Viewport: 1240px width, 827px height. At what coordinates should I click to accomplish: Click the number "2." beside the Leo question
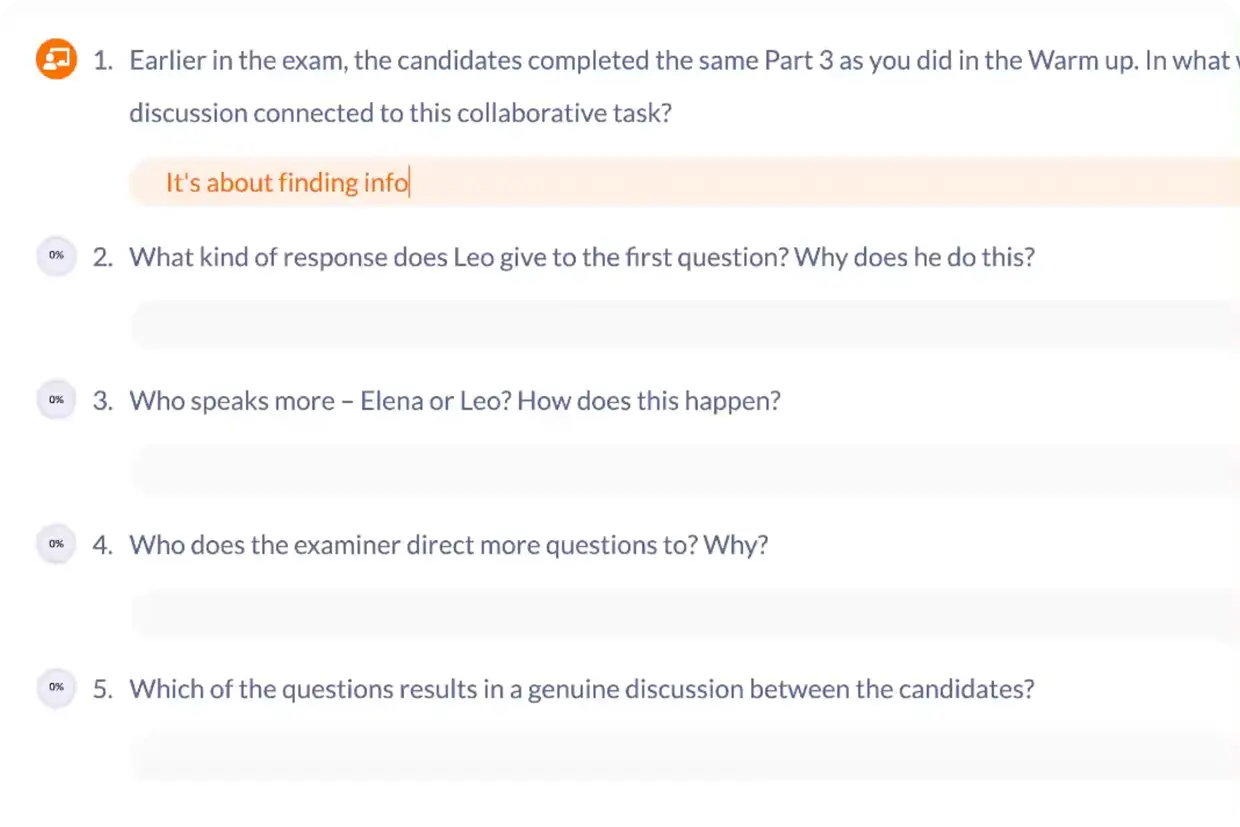(103, 257)
